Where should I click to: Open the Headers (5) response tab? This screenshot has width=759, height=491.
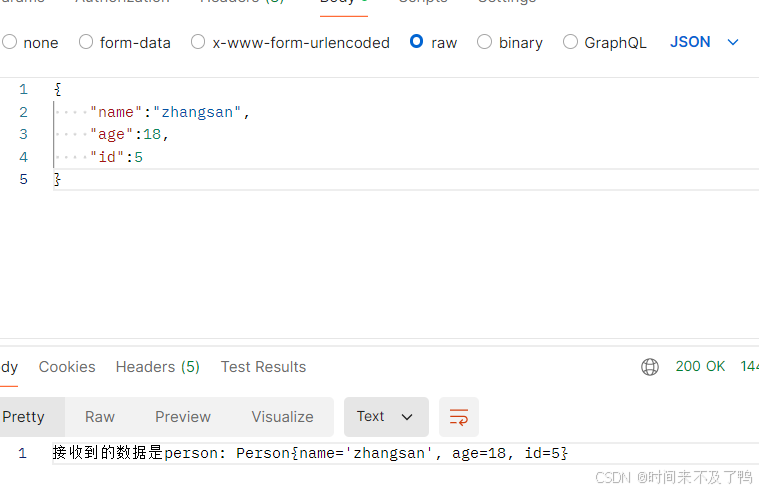tap(158, 367)
